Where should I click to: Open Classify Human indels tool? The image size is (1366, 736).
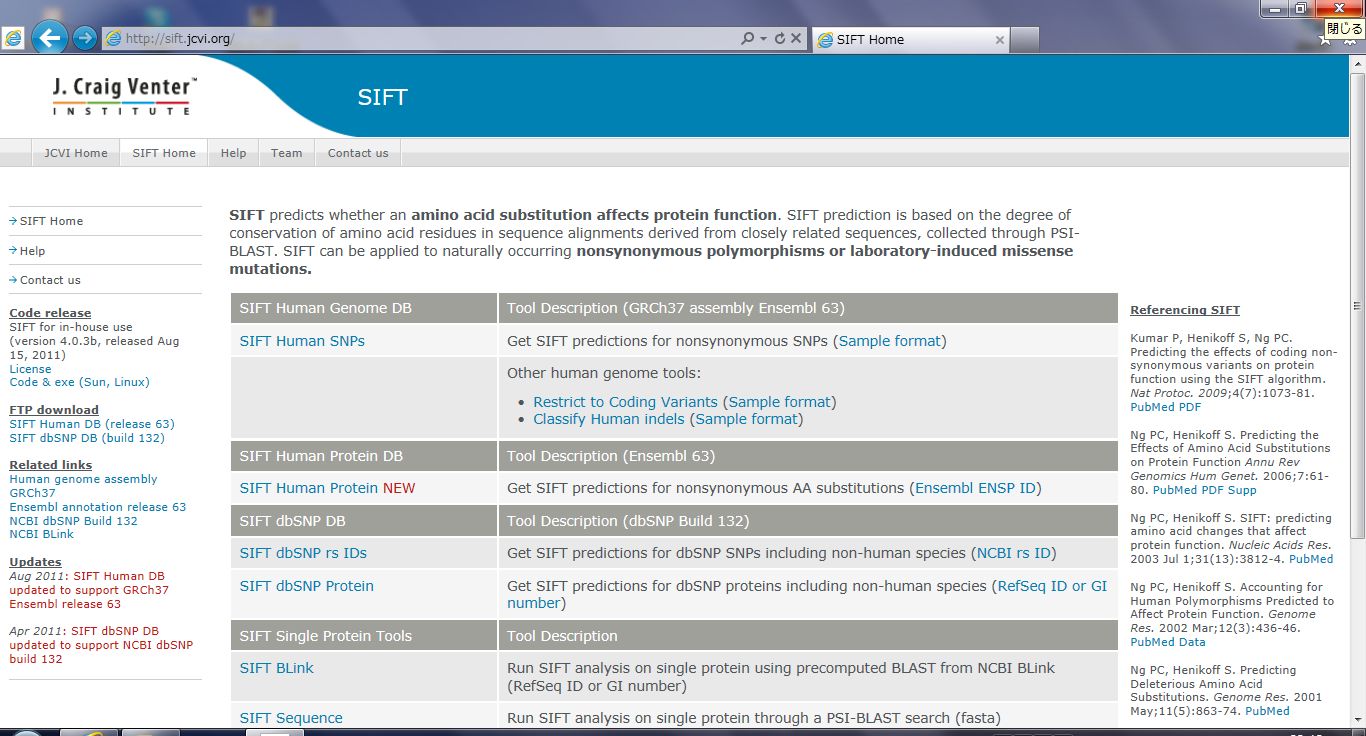coord(609,419)
